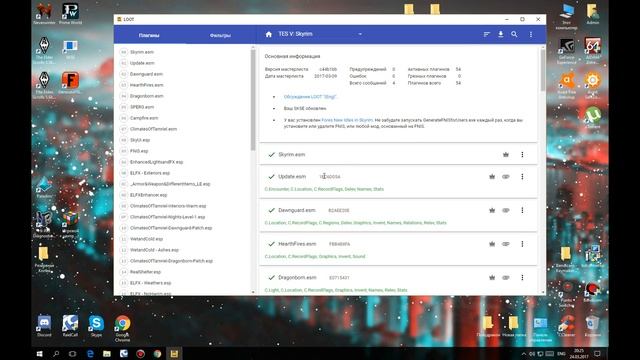The height and width of the screenshot is (360, 640).
Task: Select FNIS.esp in the plugin sidebar
Action: pos(139,151)
